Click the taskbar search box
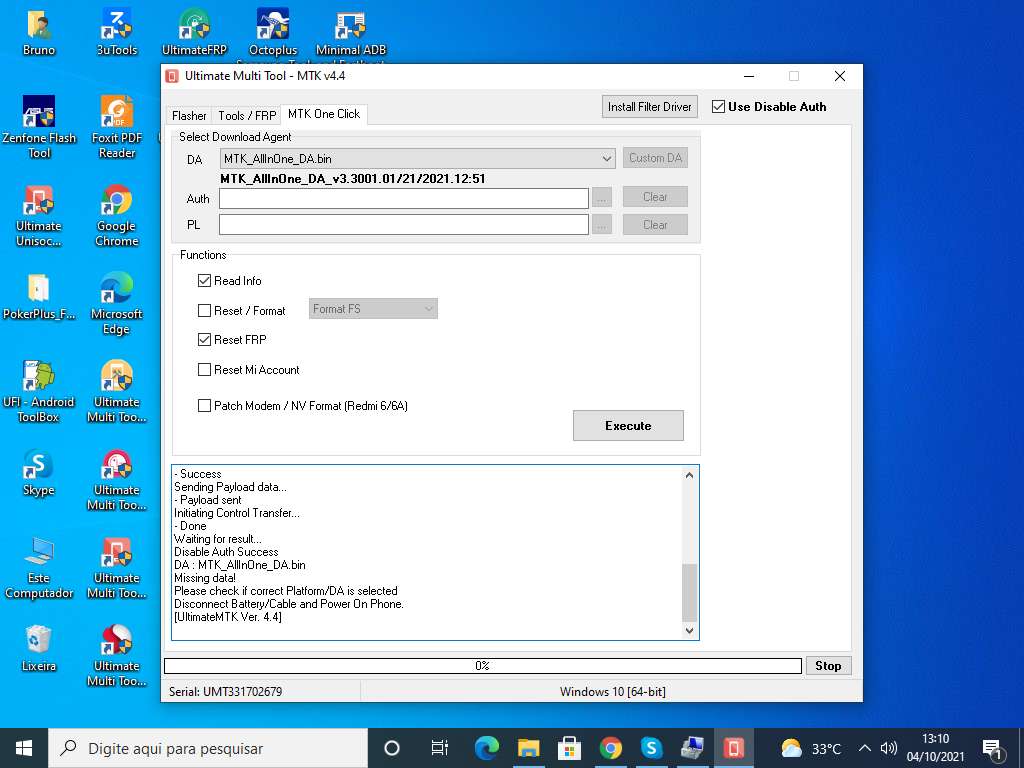This screenshot has width=1024, height=768. pos(208,748)
